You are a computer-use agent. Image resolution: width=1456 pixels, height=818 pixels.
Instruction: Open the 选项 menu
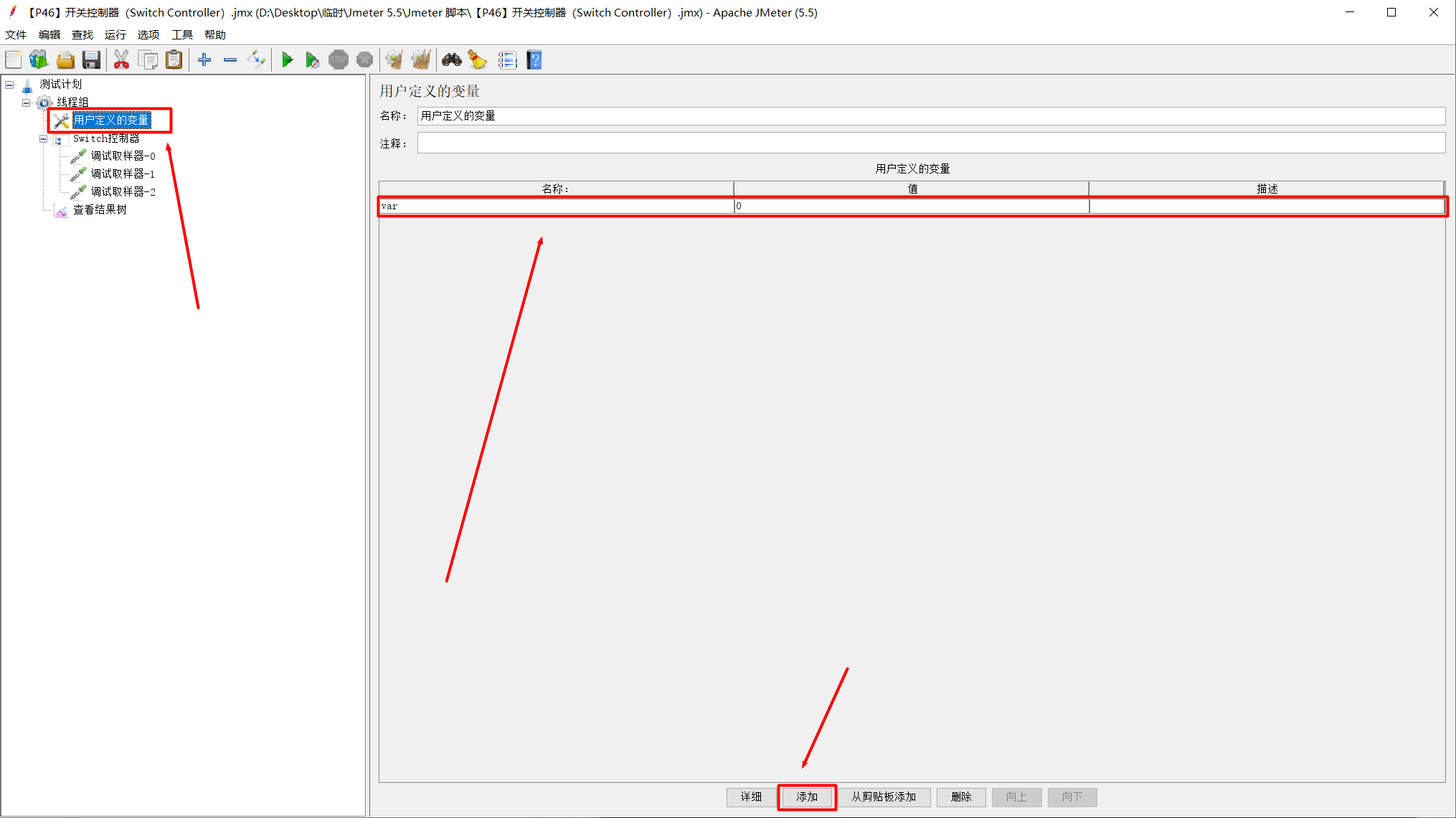click(148, 35)
